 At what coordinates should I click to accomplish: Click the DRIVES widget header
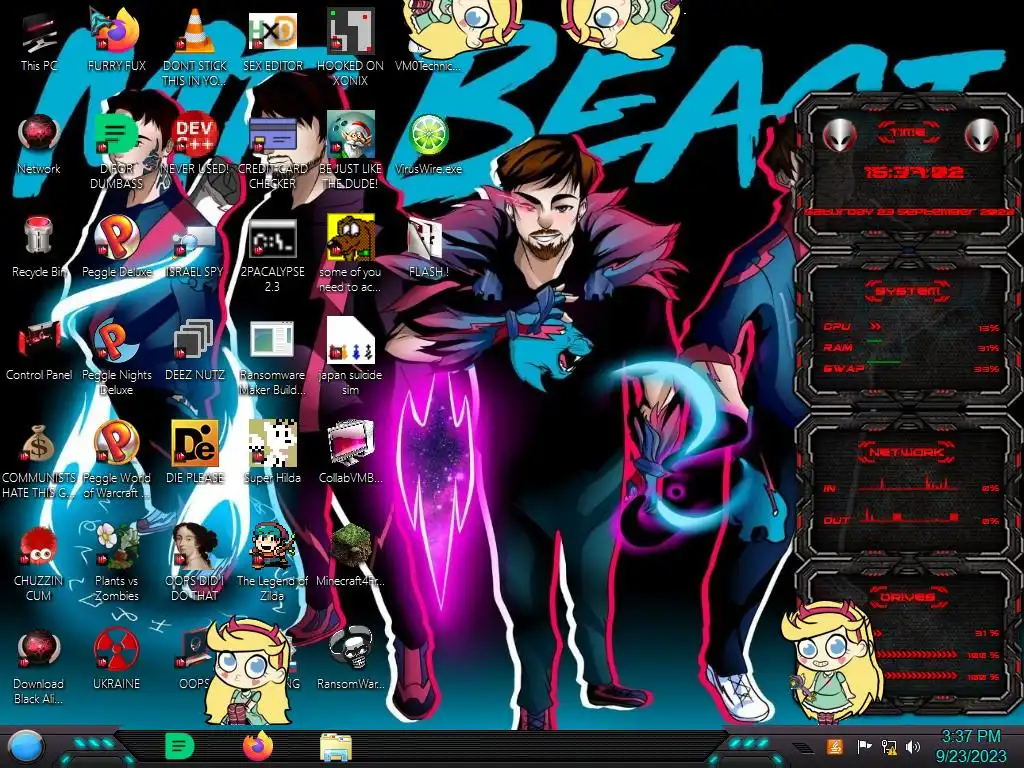coord(907,597)
